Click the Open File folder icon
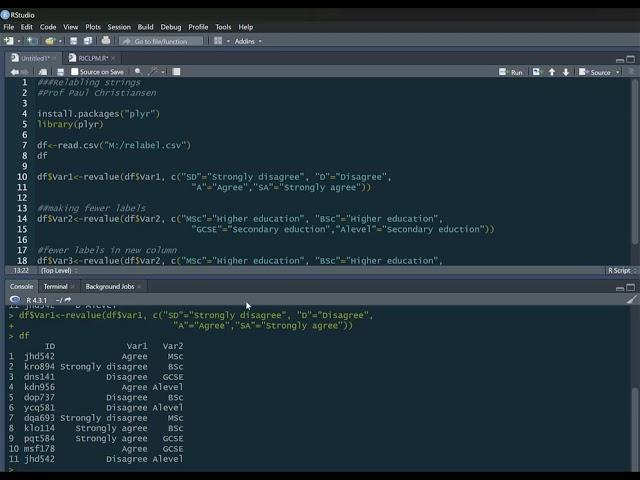 point(50,41)
